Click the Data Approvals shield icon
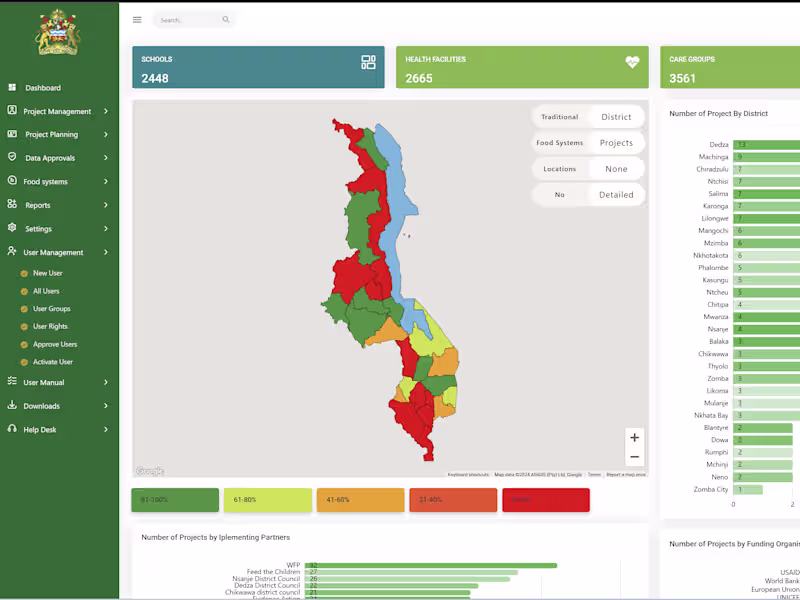Screen dimensions: 800x600 pyautogui.click(x=12, y=157)
